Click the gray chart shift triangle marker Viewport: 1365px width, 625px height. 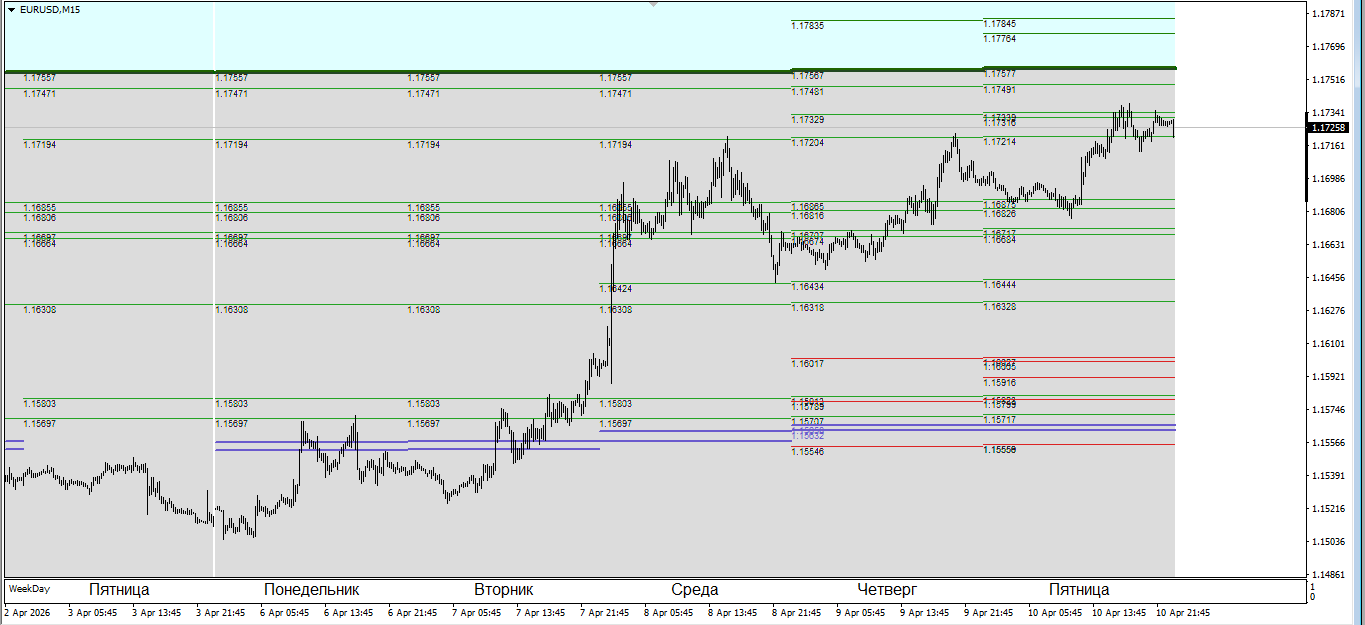(654, 5)
